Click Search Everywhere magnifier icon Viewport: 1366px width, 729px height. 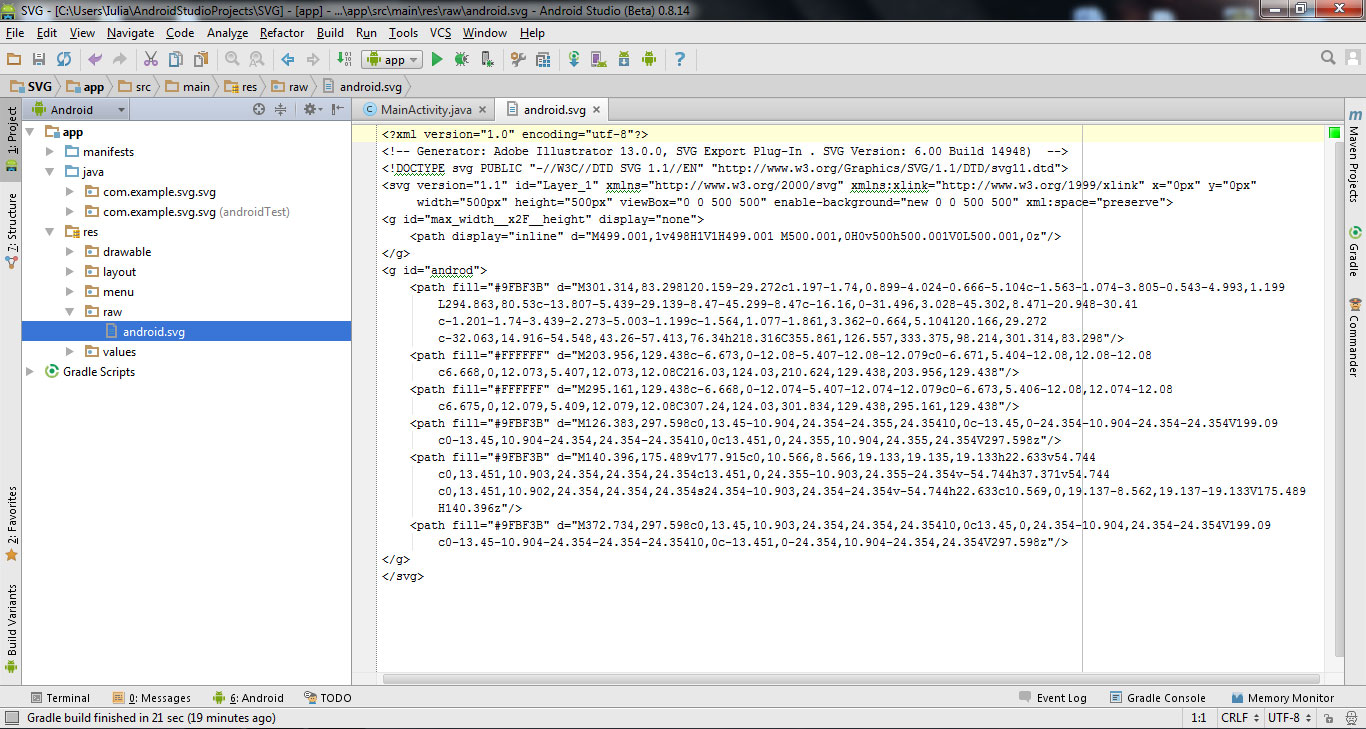tap(1328, 58)
